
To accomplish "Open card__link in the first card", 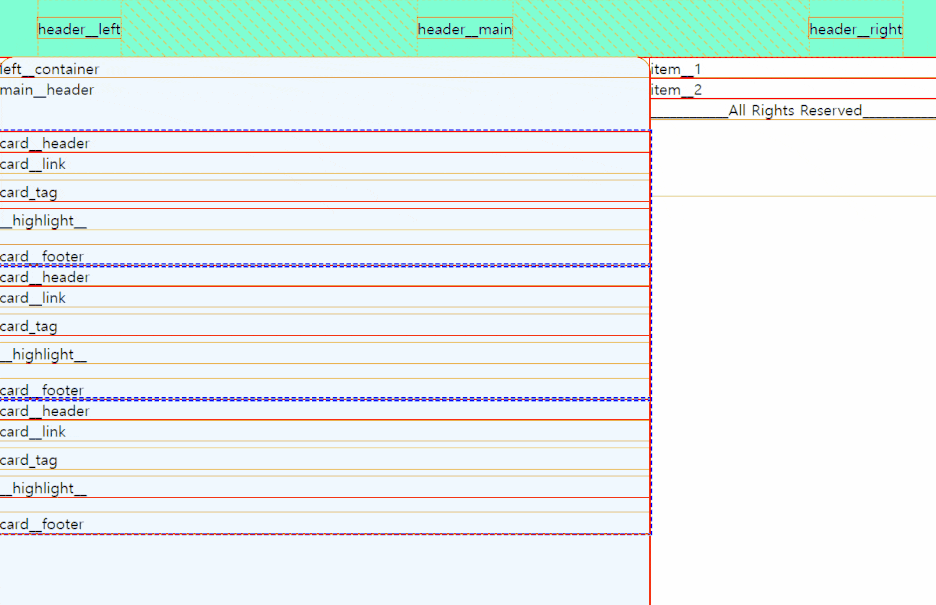I will (325, 163).
